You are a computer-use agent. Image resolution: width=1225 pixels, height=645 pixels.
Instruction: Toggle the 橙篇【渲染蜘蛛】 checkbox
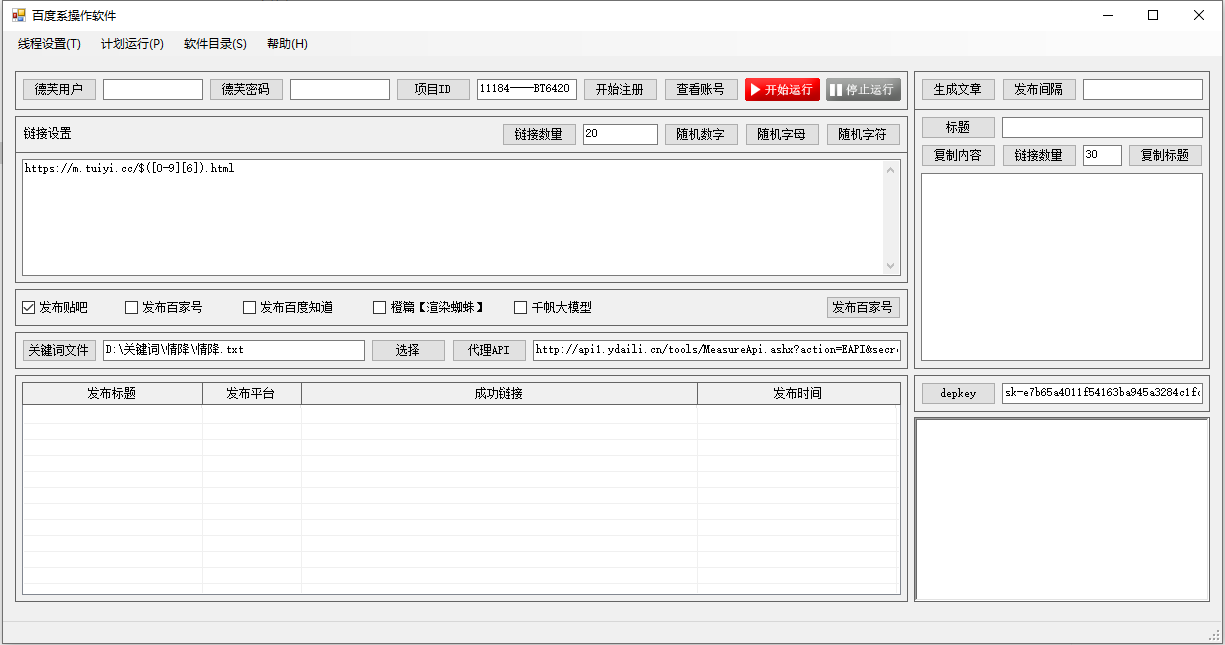pyautogui.click(x=379, y=307)
